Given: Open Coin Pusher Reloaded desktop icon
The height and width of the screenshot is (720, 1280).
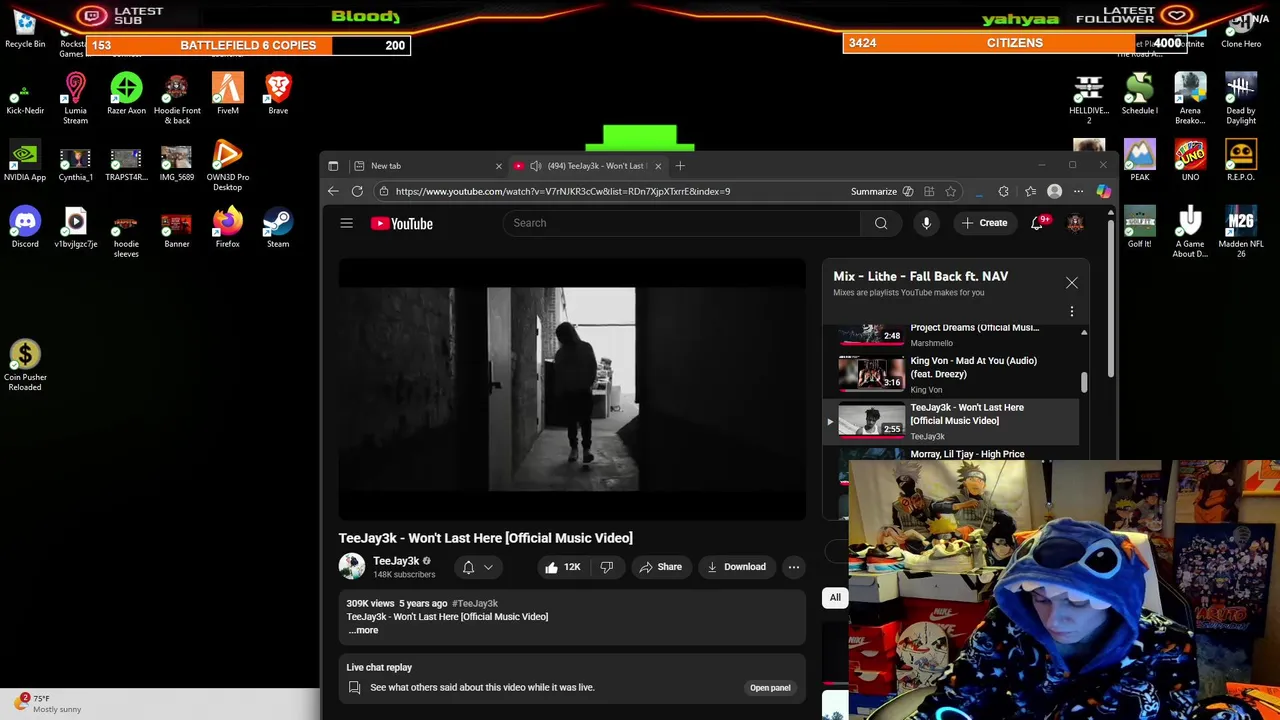Looking at the screenshot, I should click(x=25, y=366).
